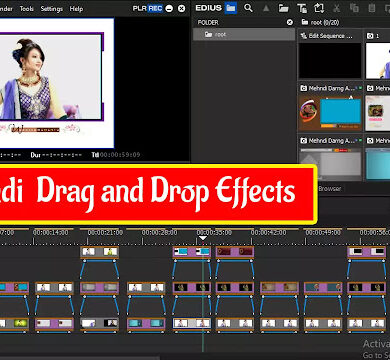Screen dimensions: 390x360
Task: Click ruler timecode 00:00:14:00
Action: (x=51, y=232)
